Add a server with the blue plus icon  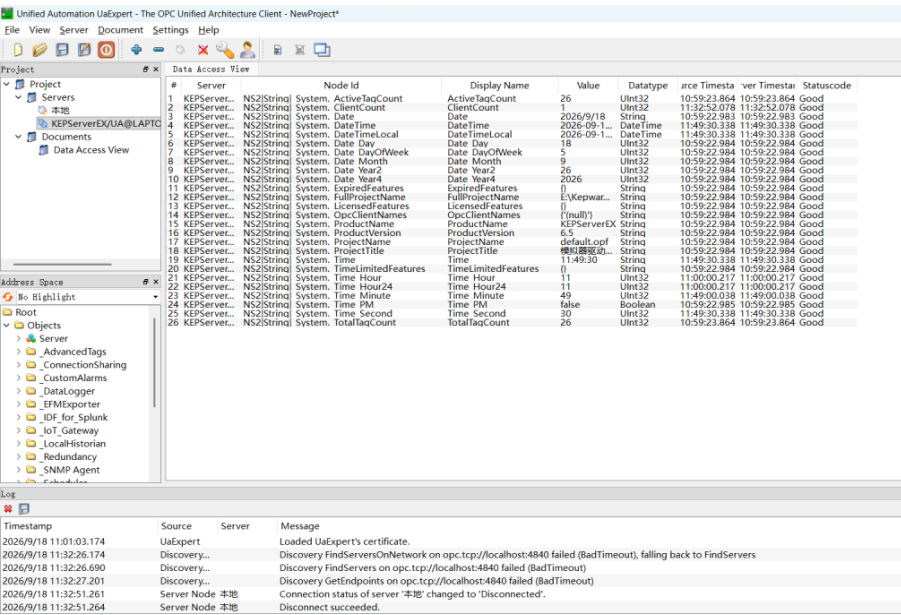coord(136,50)
